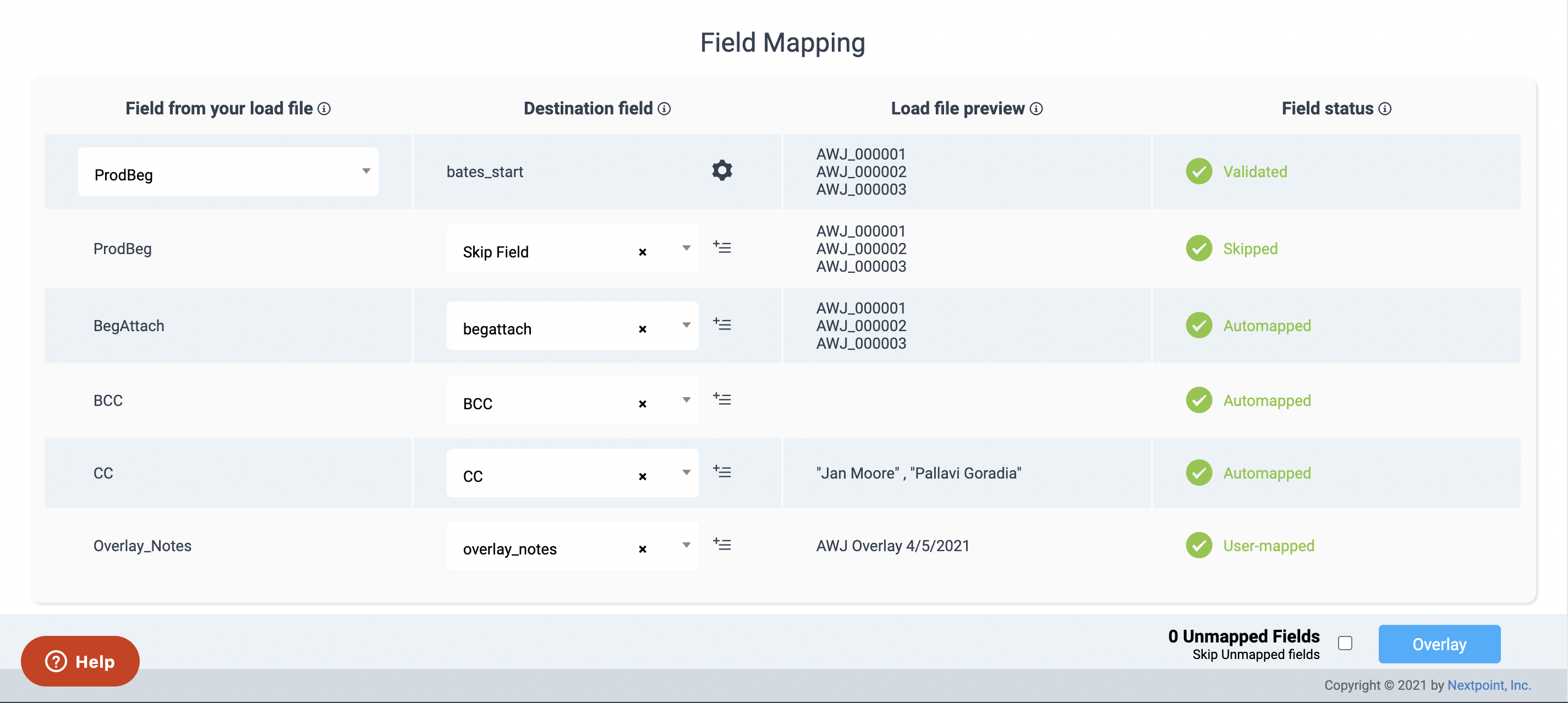Image resolution: width=1568 pixels, height=703 pixels.
Task: Show info for Load file preview header
Action: (x=1036, y=109)
